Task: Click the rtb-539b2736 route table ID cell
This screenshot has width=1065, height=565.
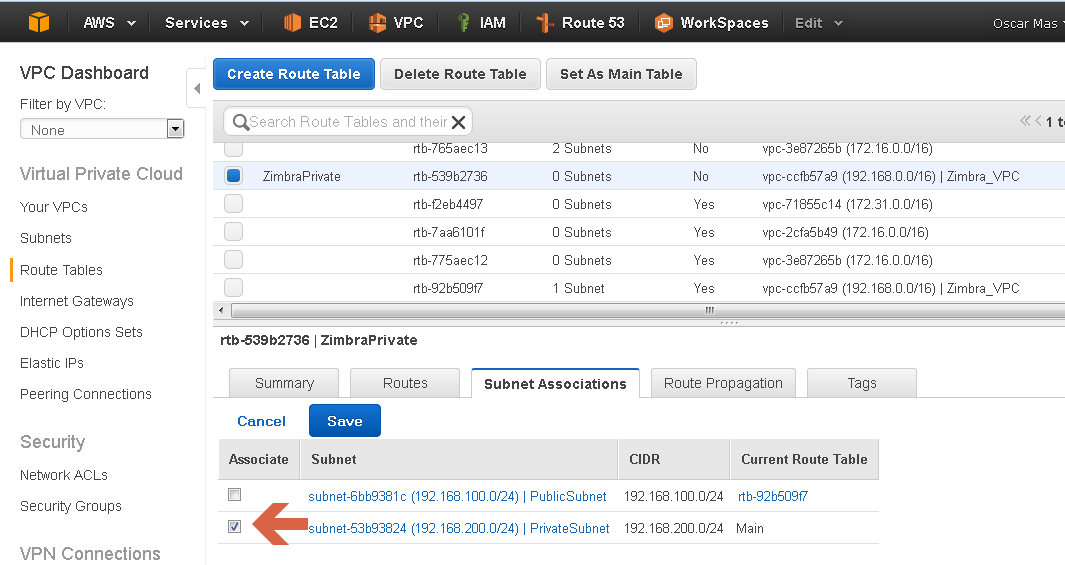Action: point(450,177)
